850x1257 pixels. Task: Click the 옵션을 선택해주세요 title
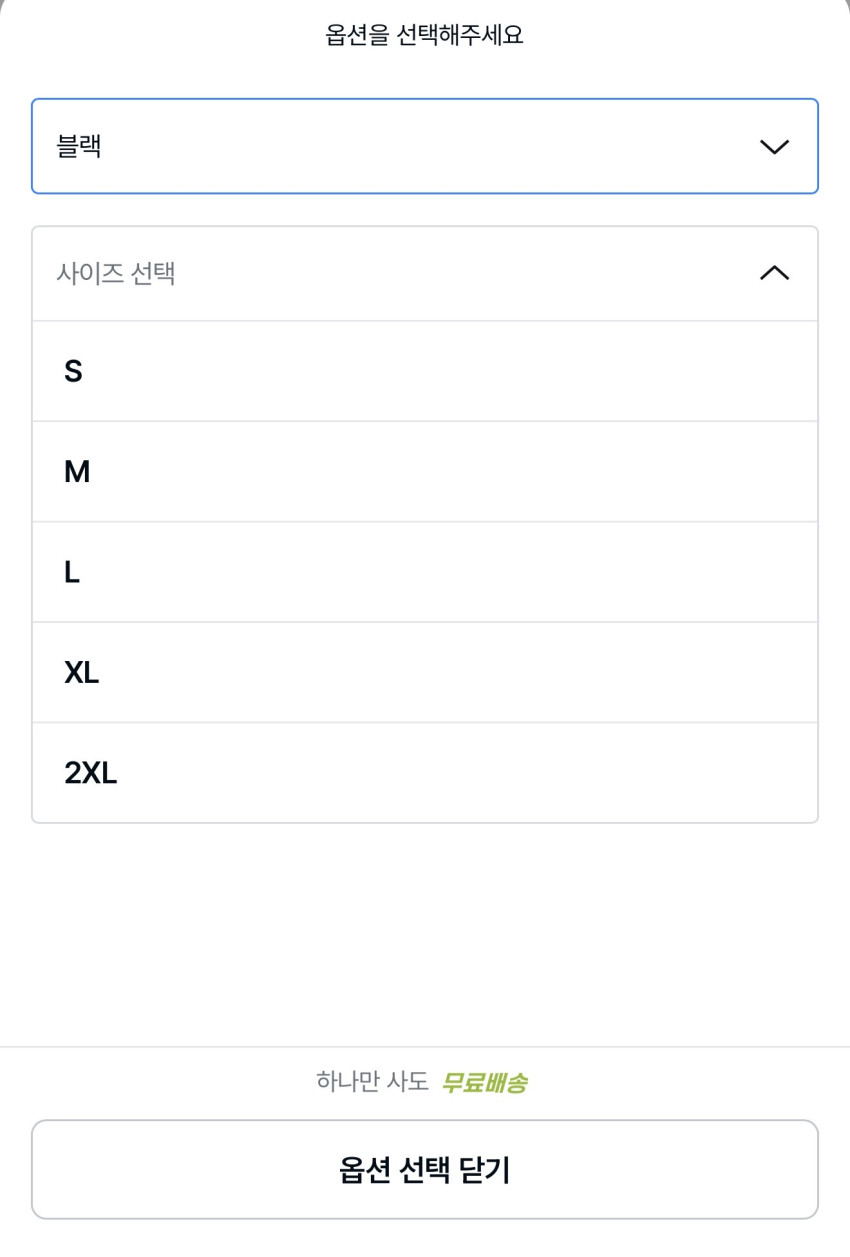424,36
